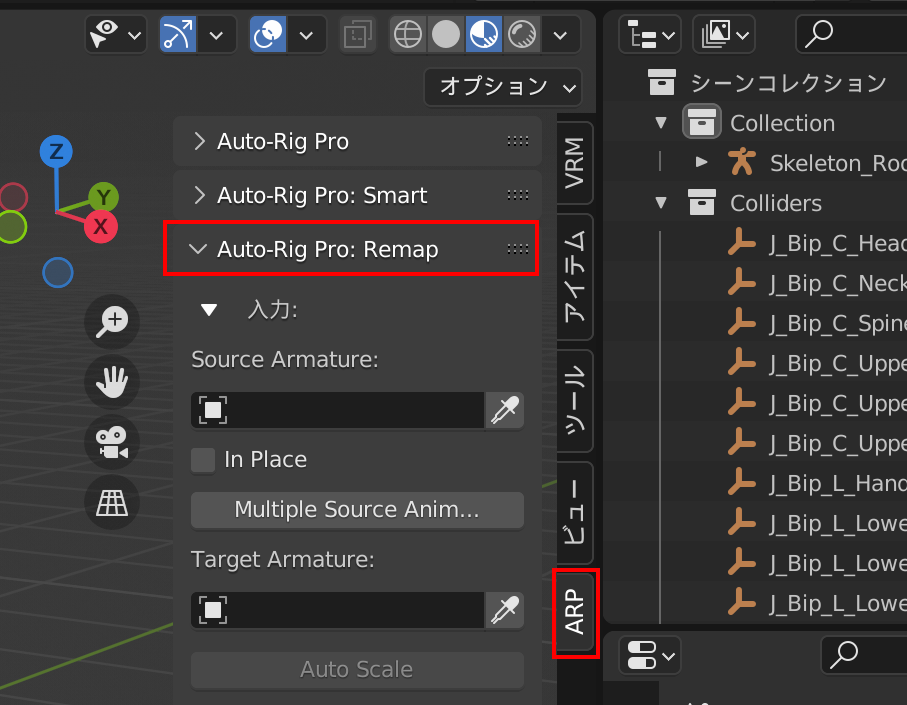Image resolution: width=907 pixels, height=705 pixels.
Task: Open the viewport object visibility dropdown
Action: point(116,35)
